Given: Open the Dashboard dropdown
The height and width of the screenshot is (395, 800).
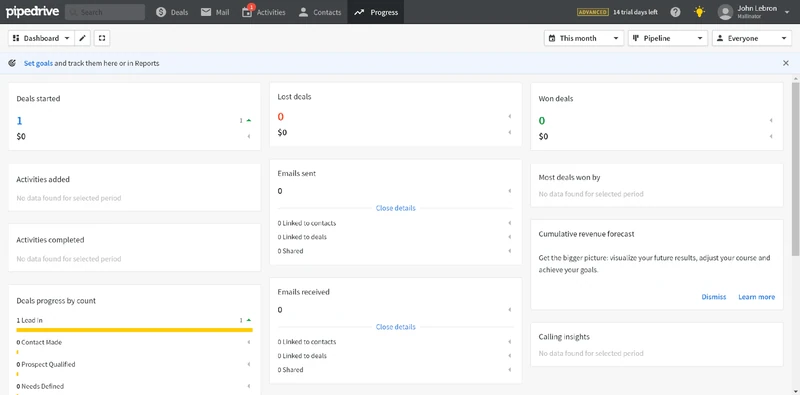Looking at the screenshot, I should tap(41, 38).
